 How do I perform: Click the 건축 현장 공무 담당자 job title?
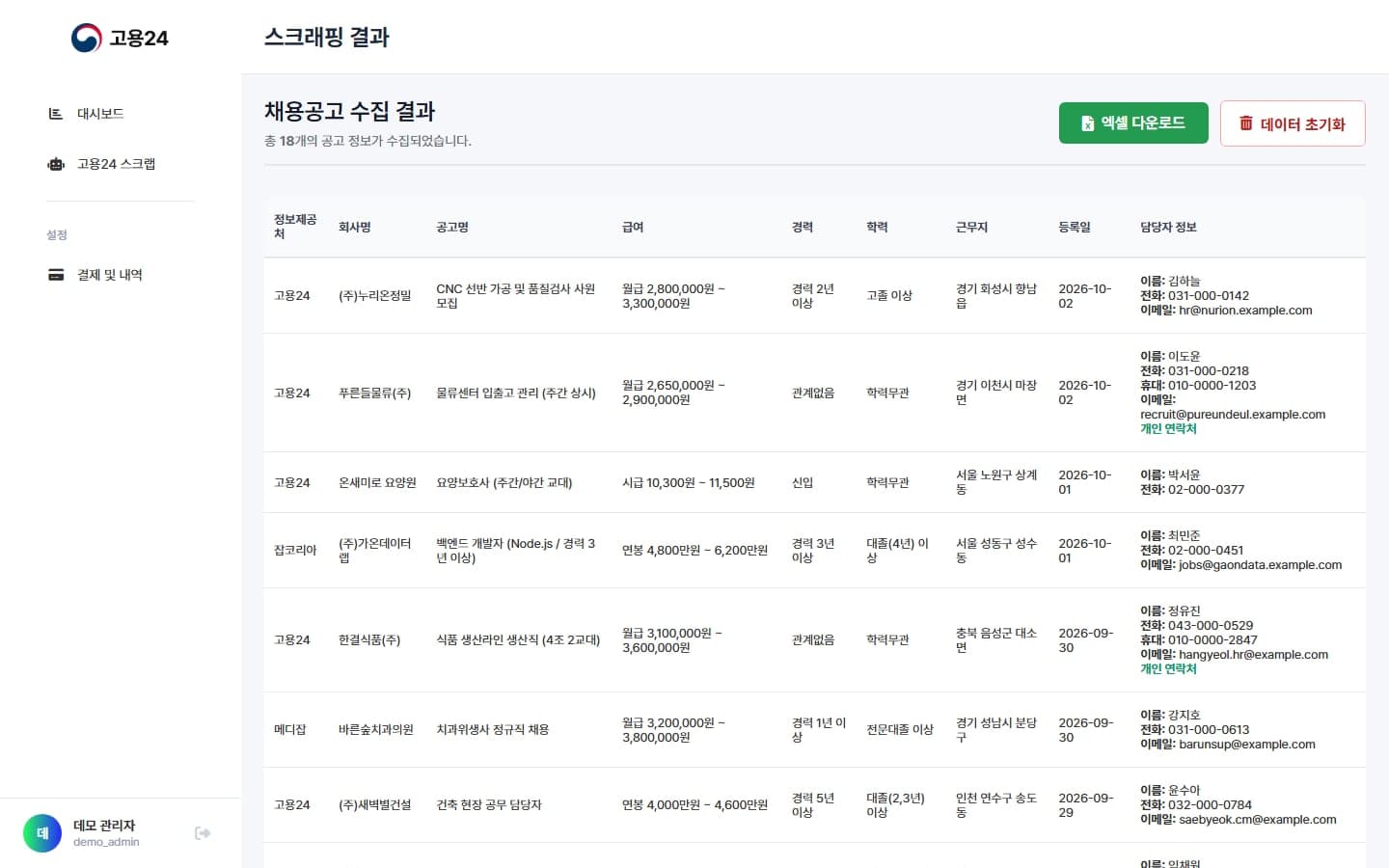click(489, 805)
